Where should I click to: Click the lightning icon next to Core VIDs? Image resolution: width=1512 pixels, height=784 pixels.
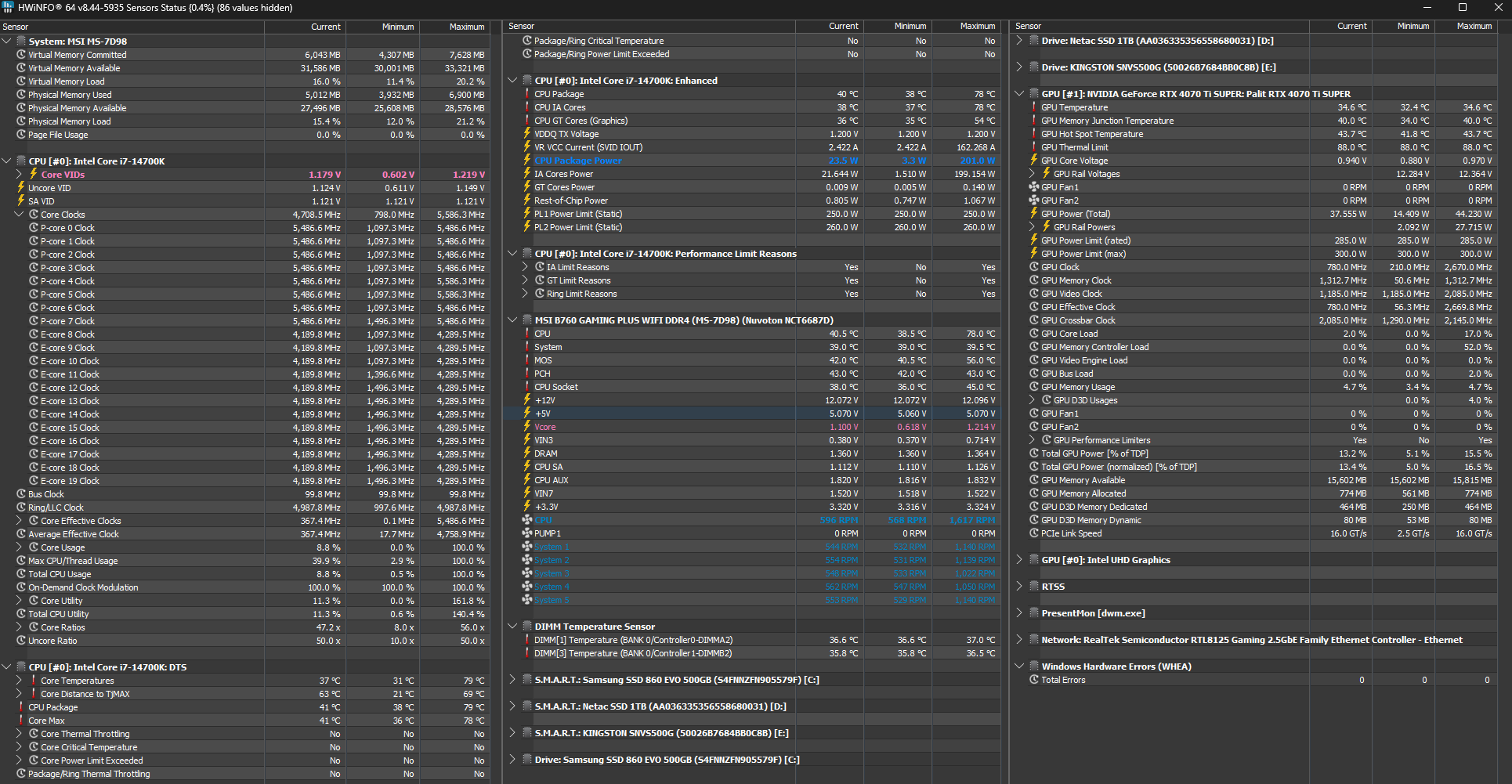pos(34,175)
